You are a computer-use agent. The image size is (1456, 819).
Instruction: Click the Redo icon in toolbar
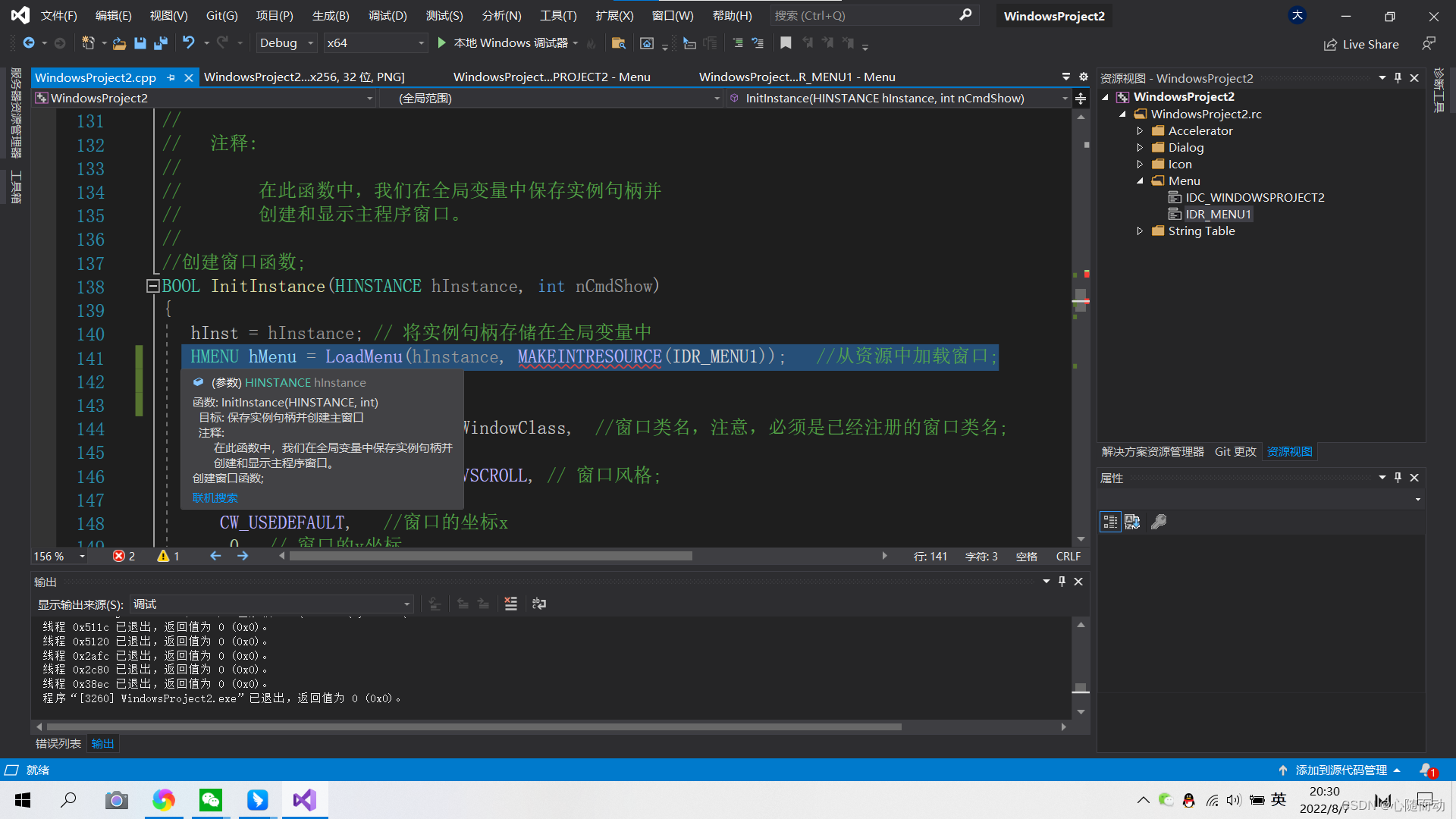[x=222, y=42]
